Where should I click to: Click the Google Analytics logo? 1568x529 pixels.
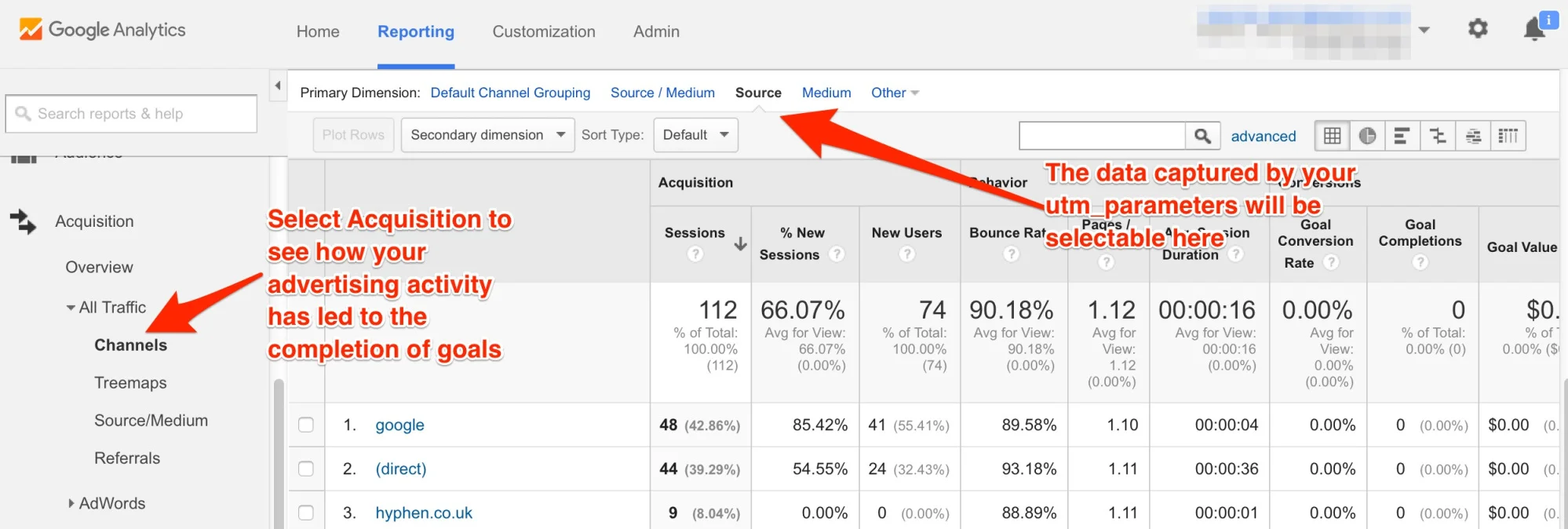click(x=102, y=30)
